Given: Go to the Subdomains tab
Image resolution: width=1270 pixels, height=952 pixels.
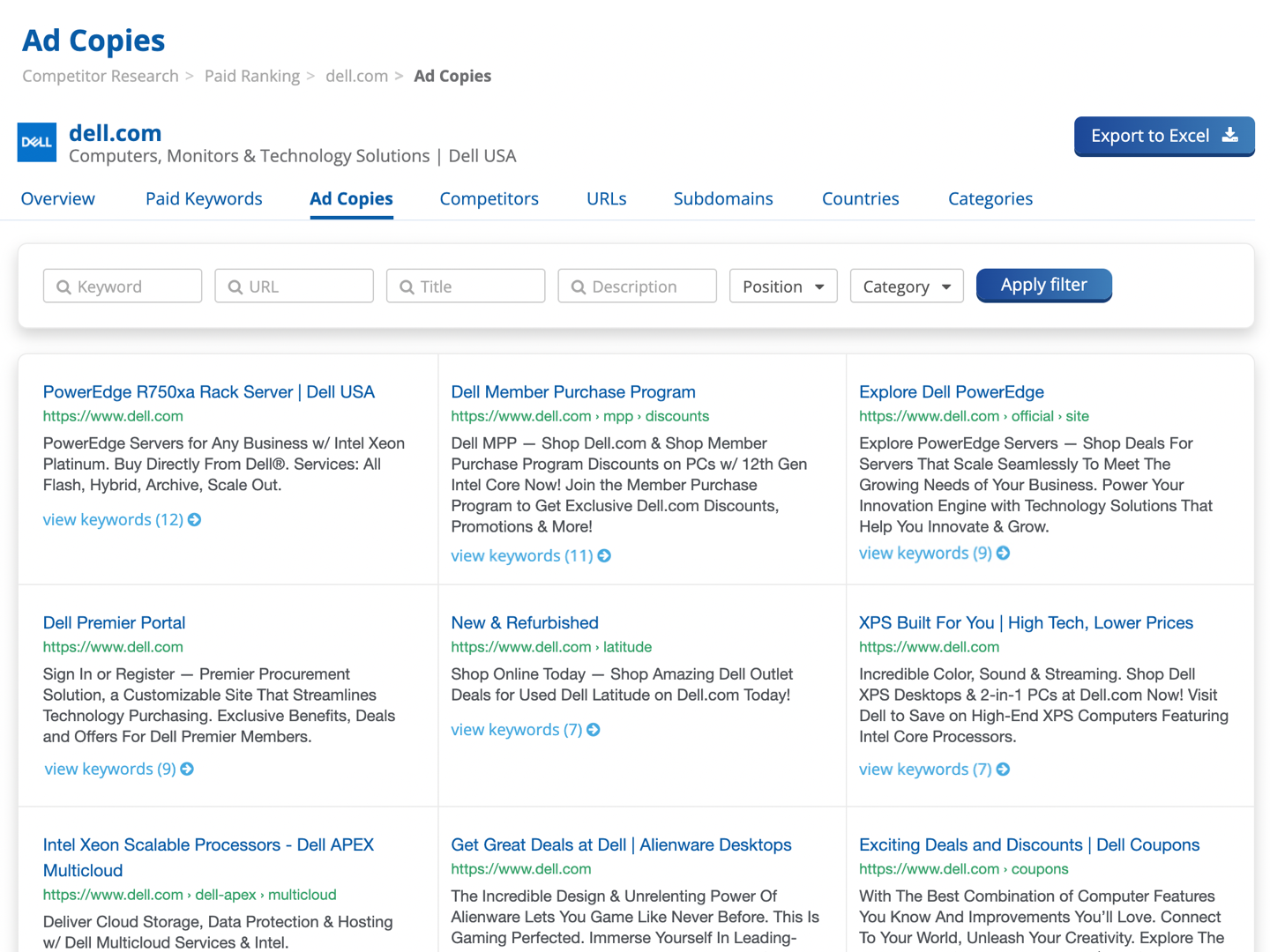Looking at the screenshot, I should point(723,198).
